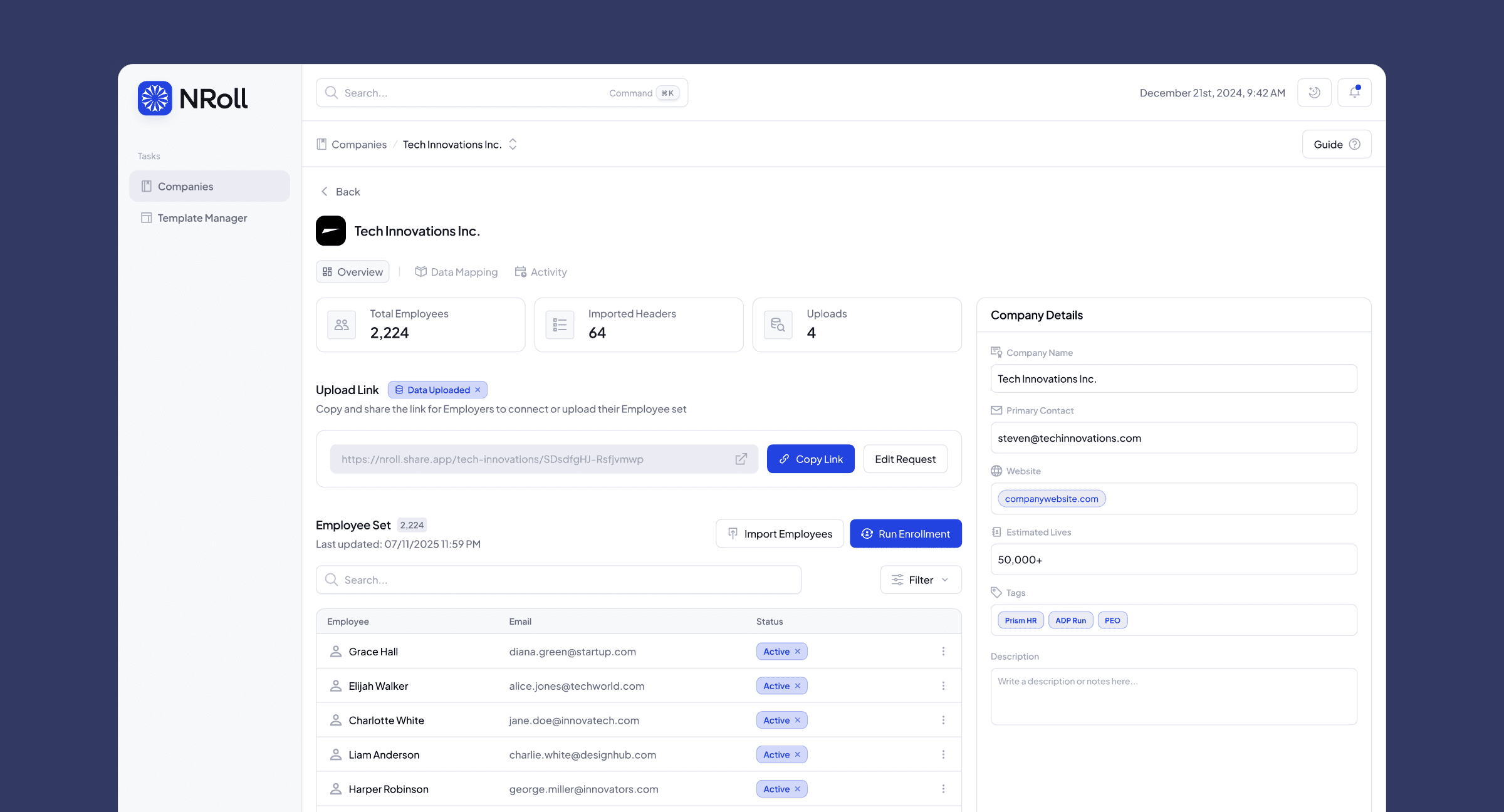Open external link icon in upload URL field
This screenshot has height=812, width=1504.
point(741,459)
